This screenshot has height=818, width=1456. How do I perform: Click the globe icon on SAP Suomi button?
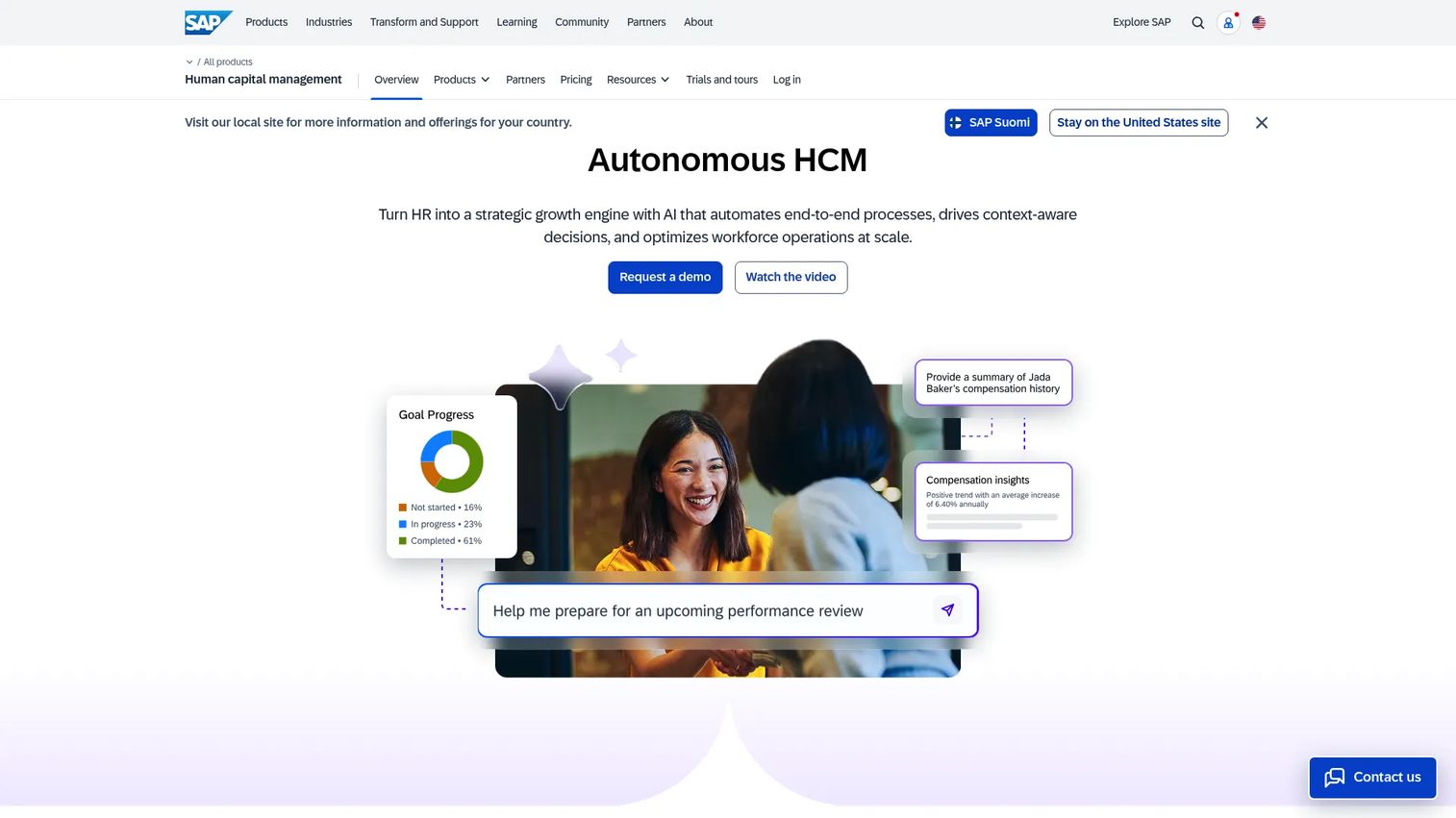[x=956, y=123]
